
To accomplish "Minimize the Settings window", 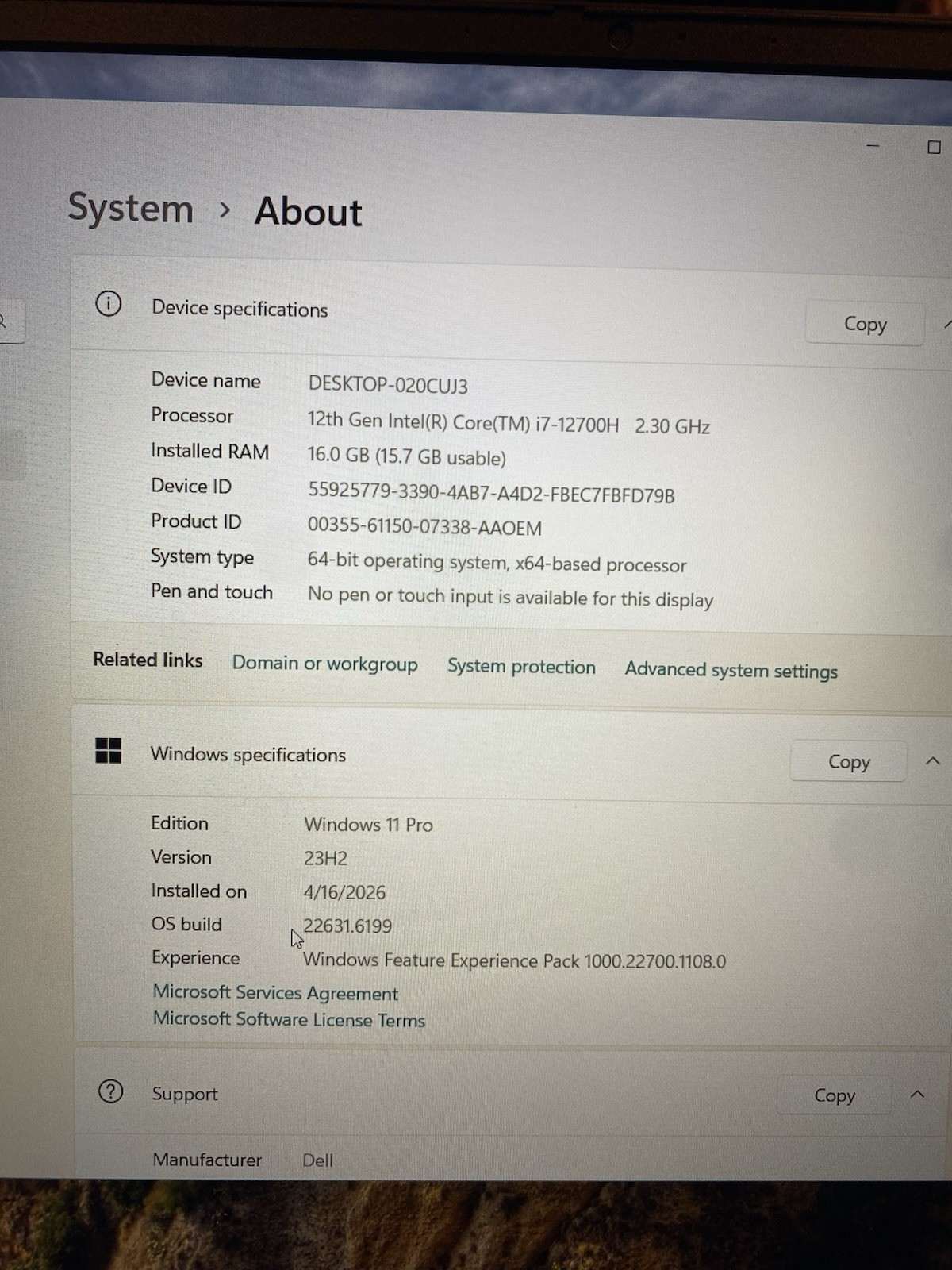I will point(873,146).
